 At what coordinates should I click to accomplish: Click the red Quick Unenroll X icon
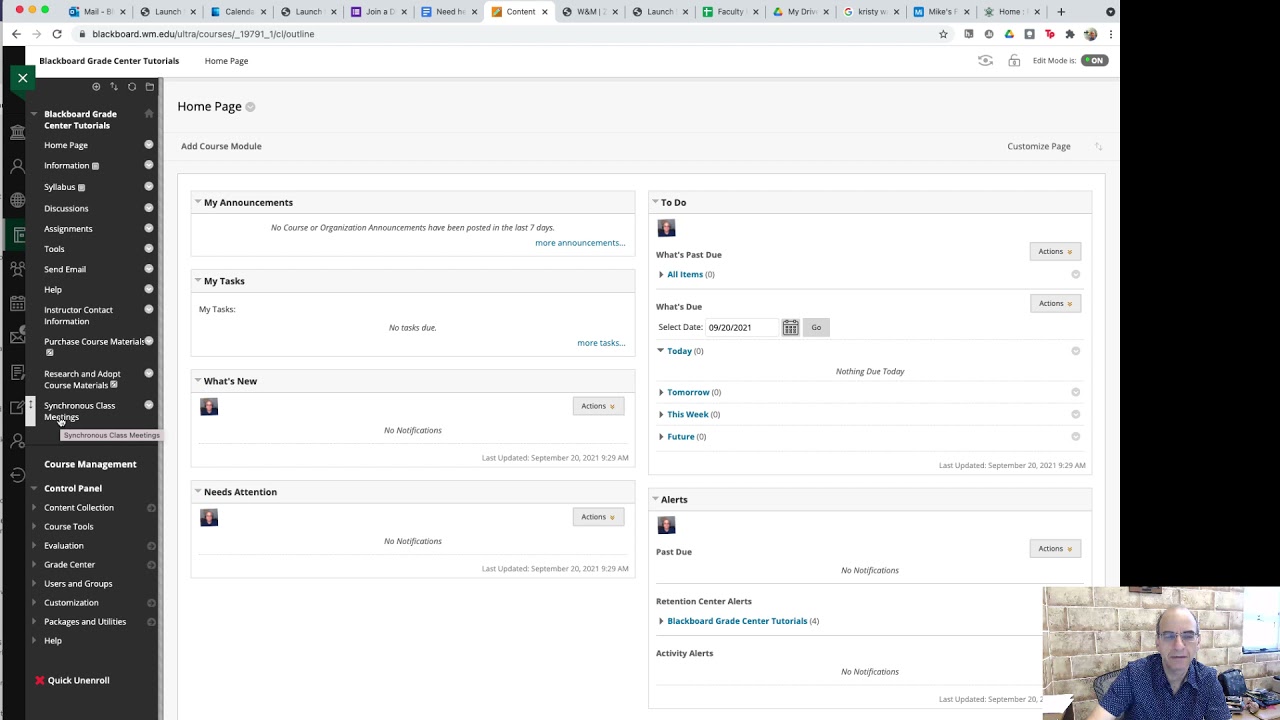pos(40,680)
